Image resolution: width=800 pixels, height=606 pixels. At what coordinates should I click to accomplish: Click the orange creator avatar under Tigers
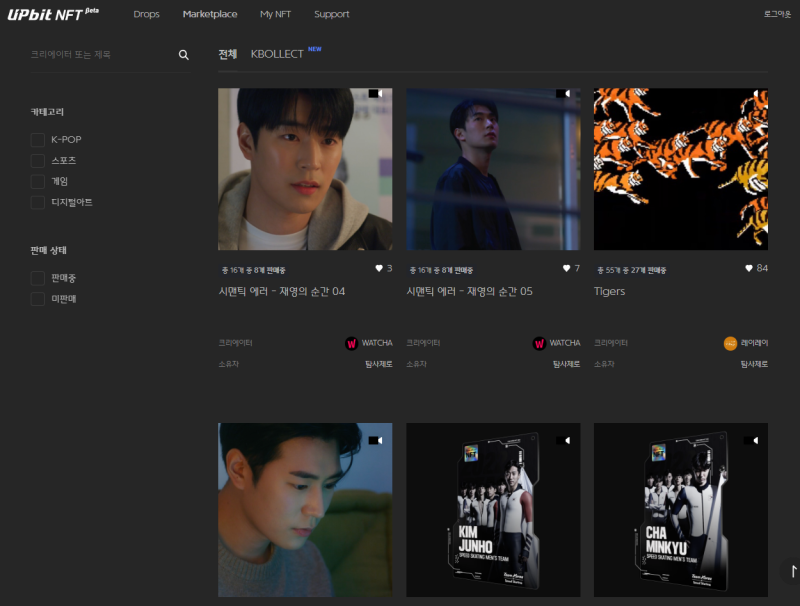click(x=731, y=343)
